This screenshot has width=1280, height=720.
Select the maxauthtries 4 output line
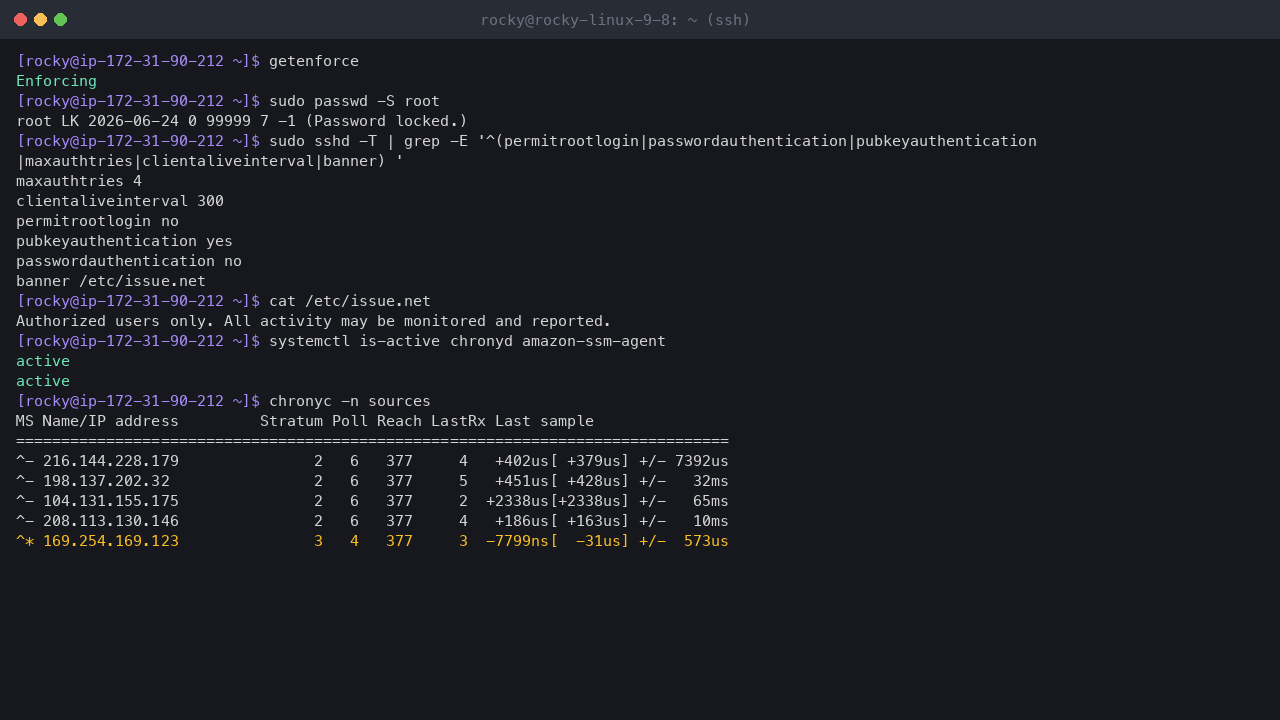click(x=79, y=181)
